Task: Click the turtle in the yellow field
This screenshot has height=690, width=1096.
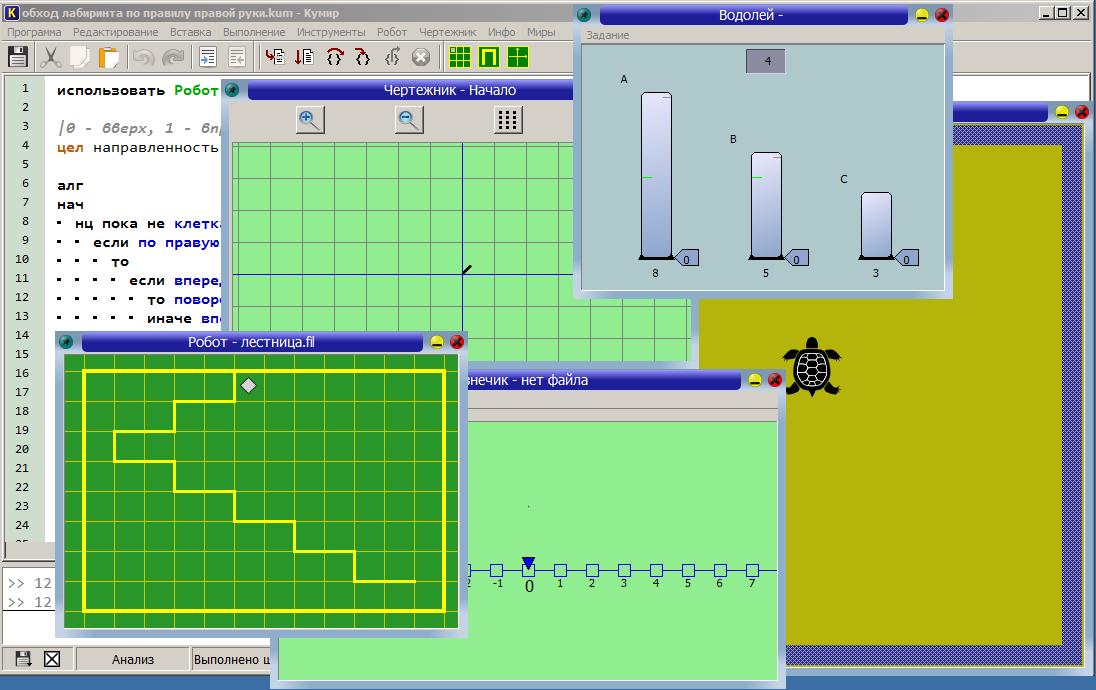Action: point(812,367)
